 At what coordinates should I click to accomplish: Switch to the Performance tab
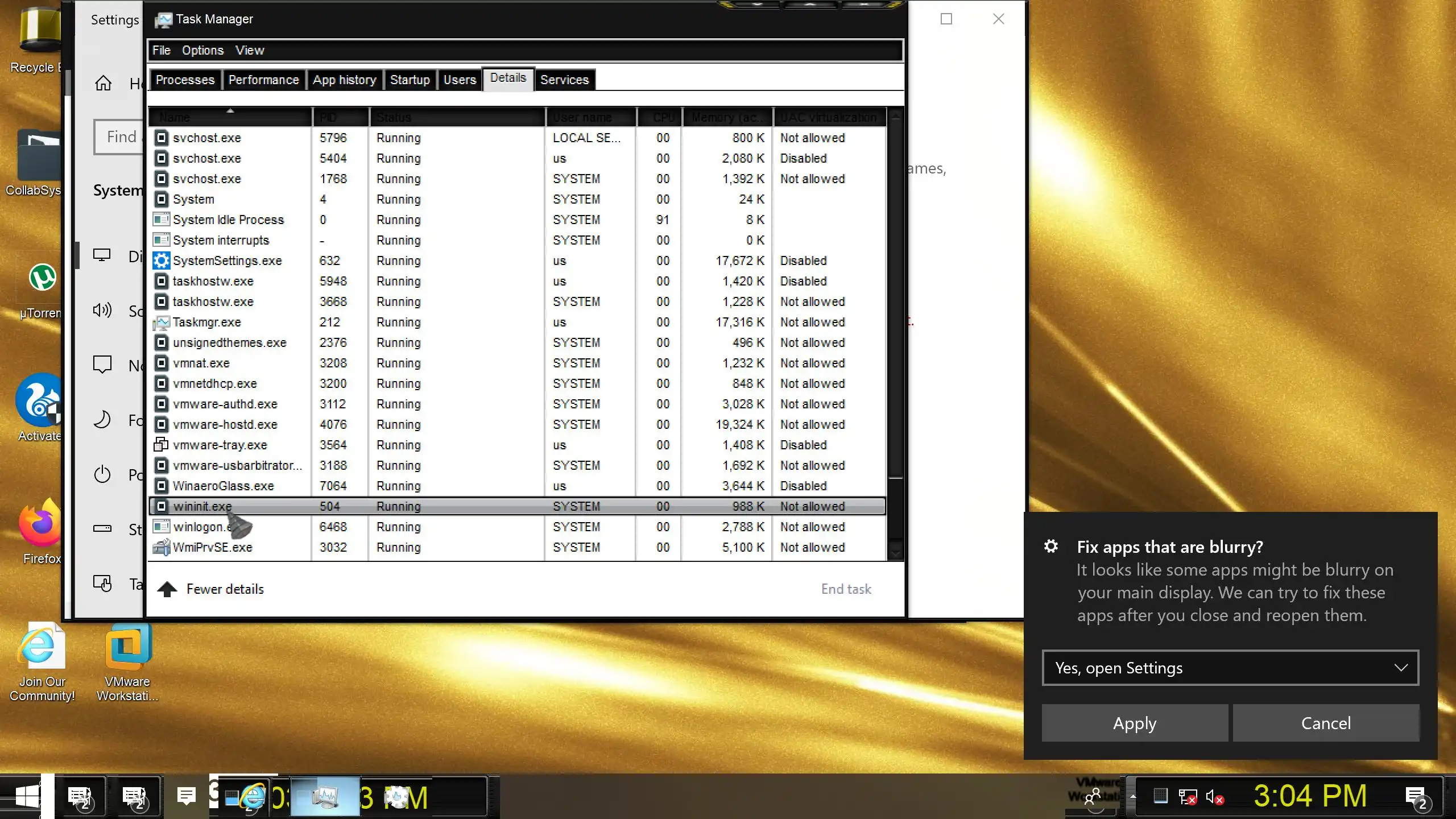(x=263, y=80)
